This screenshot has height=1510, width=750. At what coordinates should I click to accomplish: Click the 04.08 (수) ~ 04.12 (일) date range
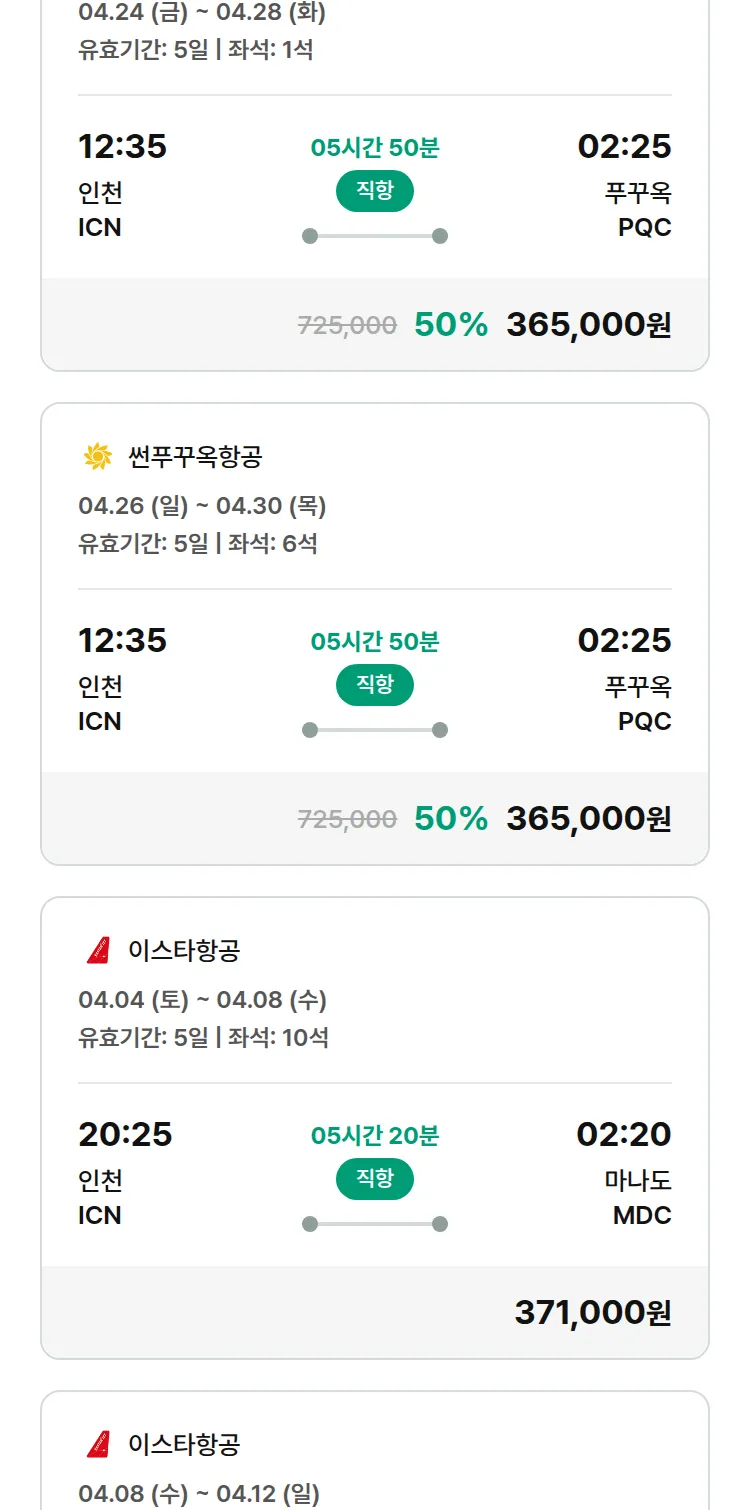(x=199, y=1494)
